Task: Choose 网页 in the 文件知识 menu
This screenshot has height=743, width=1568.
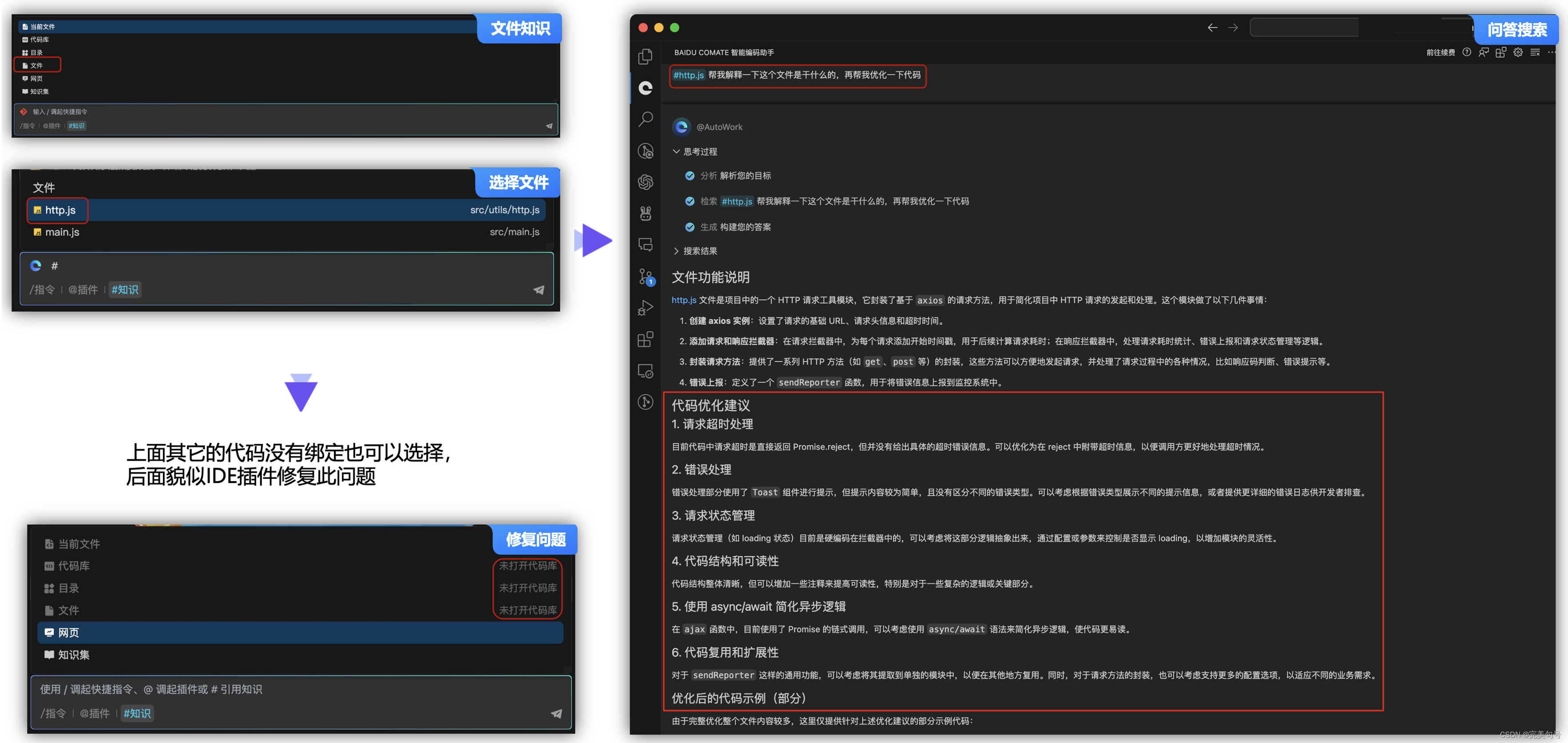Action: tap(286, 79)
